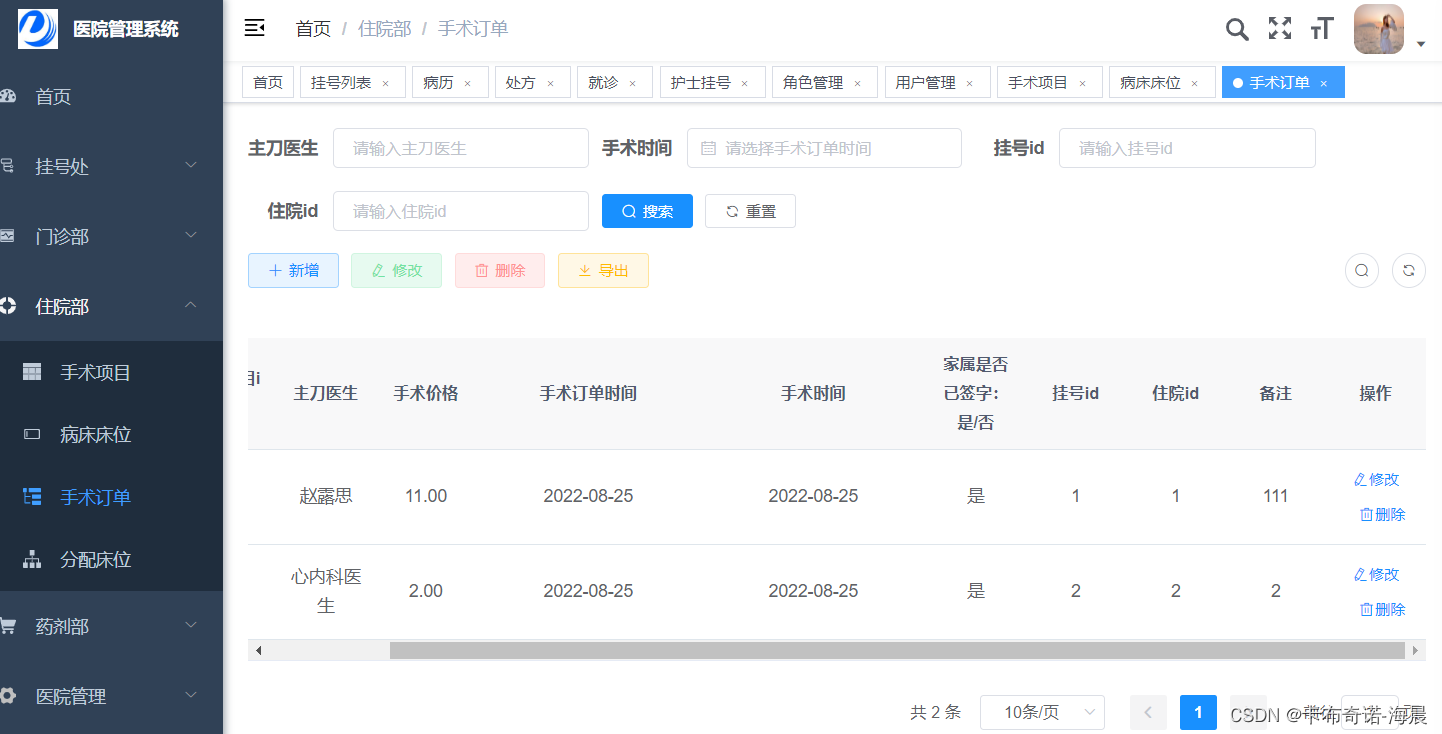The width and height of the screenshot is (1442, 734).
Task: Focus the 挂号id input field
Action: point(1187,148)
